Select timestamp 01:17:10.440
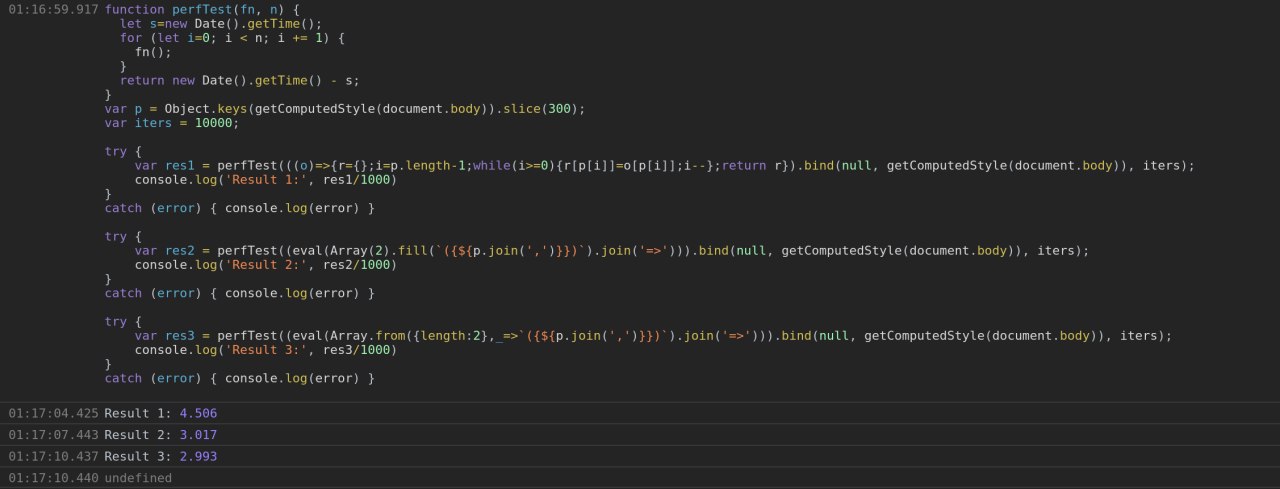Image resolution: width=1280 pixels, height=489 pixels. tap(54, 478)
